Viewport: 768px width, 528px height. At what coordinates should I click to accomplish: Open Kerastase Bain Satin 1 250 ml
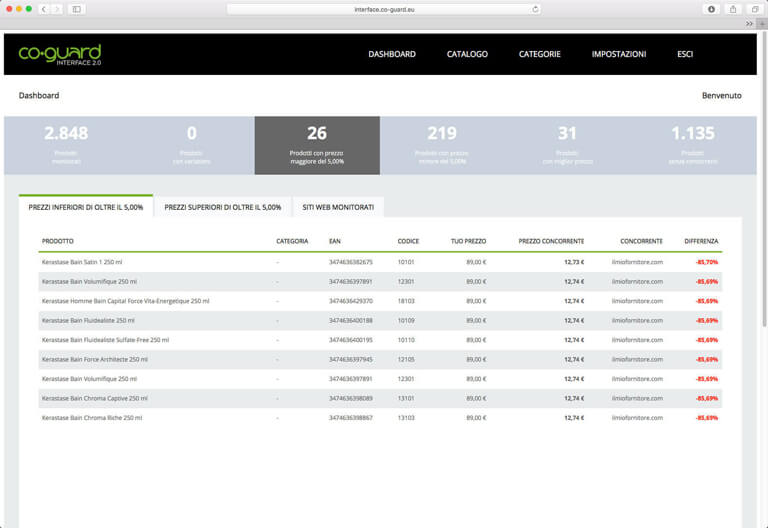click(82, 262)
